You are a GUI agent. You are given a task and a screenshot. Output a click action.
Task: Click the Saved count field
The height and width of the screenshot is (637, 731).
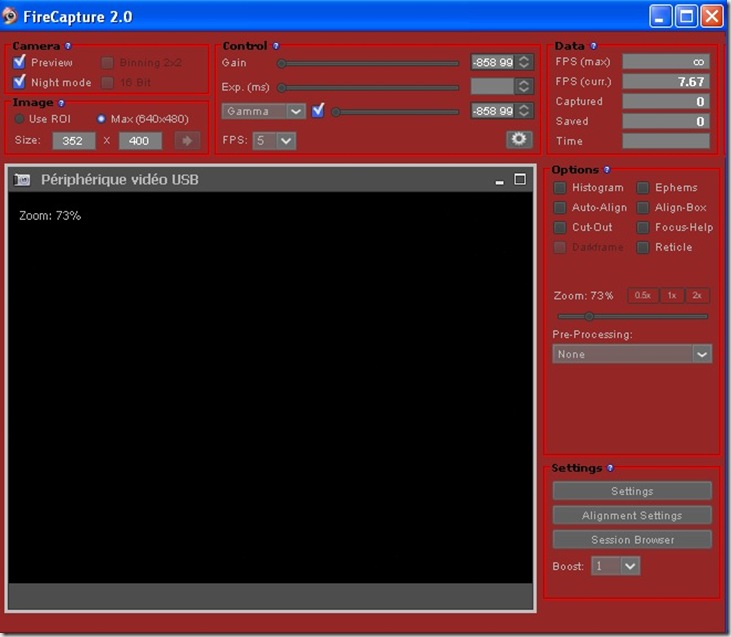(x=666, y=121)
